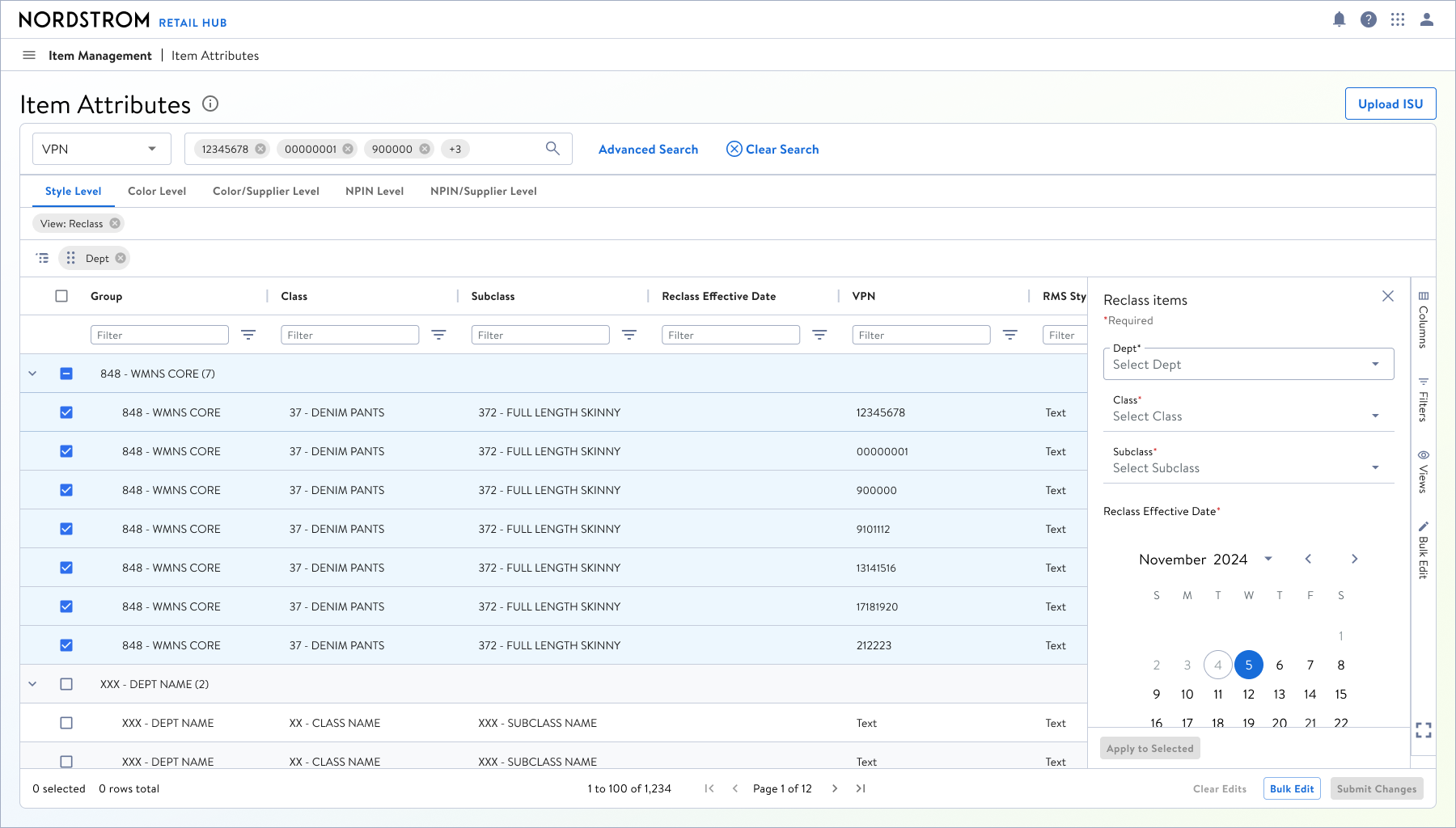This screenshot has width=1456, height=828.
Task: Open Reclass Effective Date filter options icon
Action: [x=819, y=335]
